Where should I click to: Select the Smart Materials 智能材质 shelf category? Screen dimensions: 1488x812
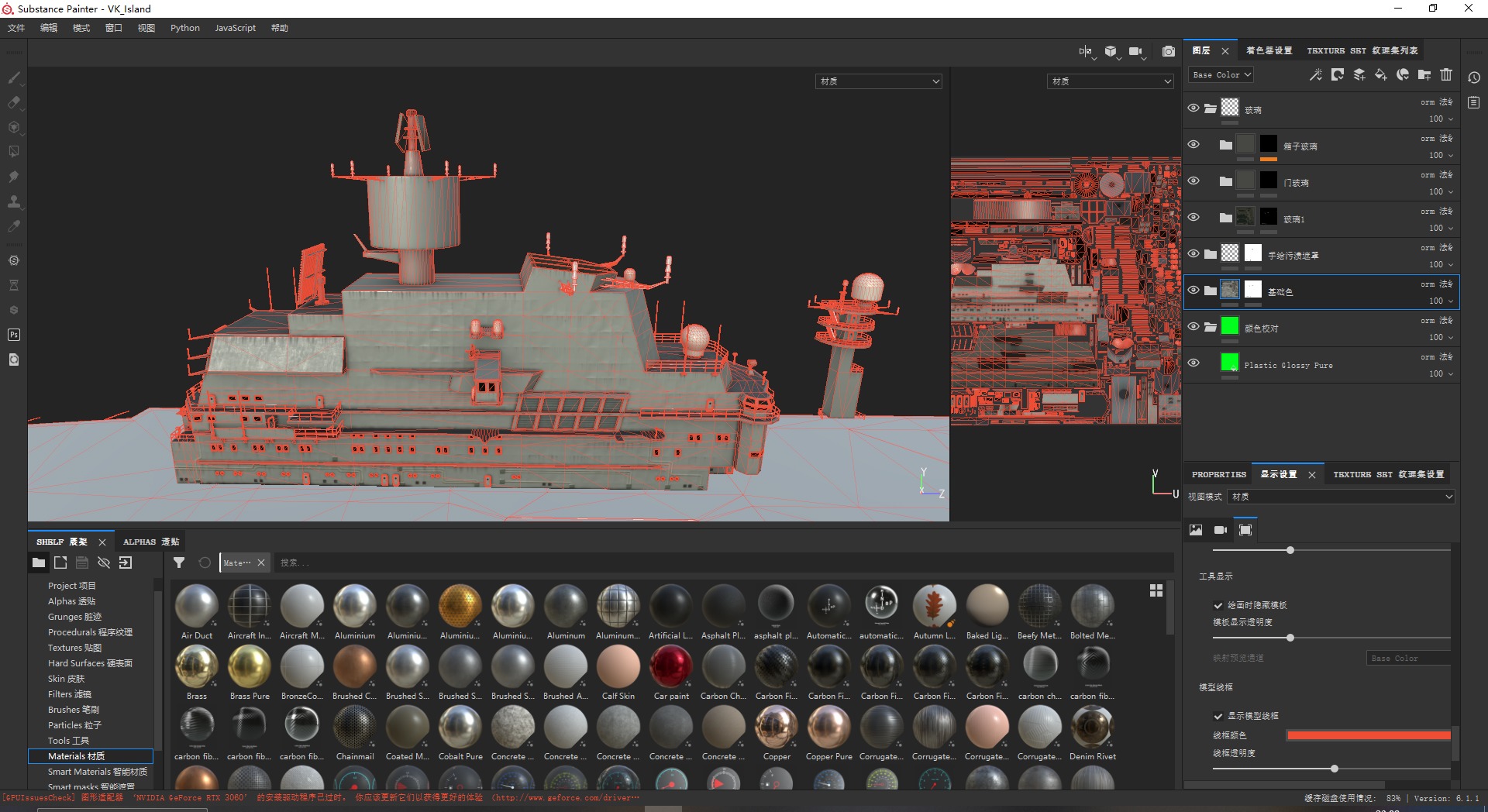click(x=98, y=772)
